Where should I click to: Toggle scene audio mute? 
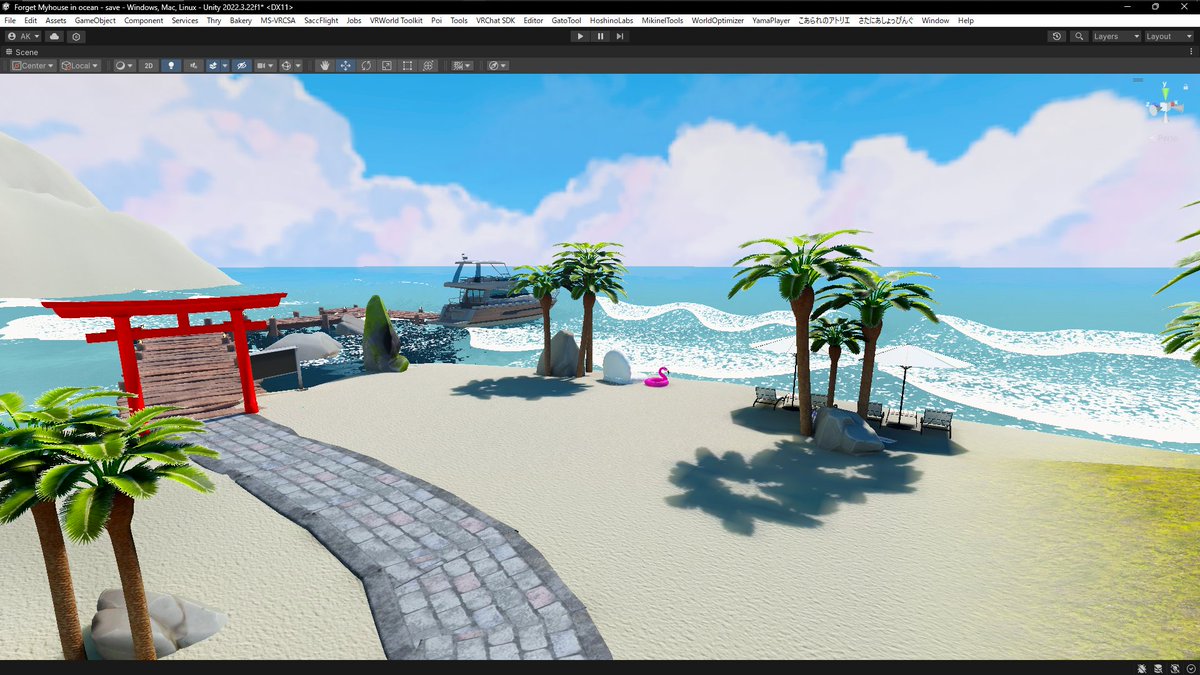pyautogui.click(x=193, y=66)
